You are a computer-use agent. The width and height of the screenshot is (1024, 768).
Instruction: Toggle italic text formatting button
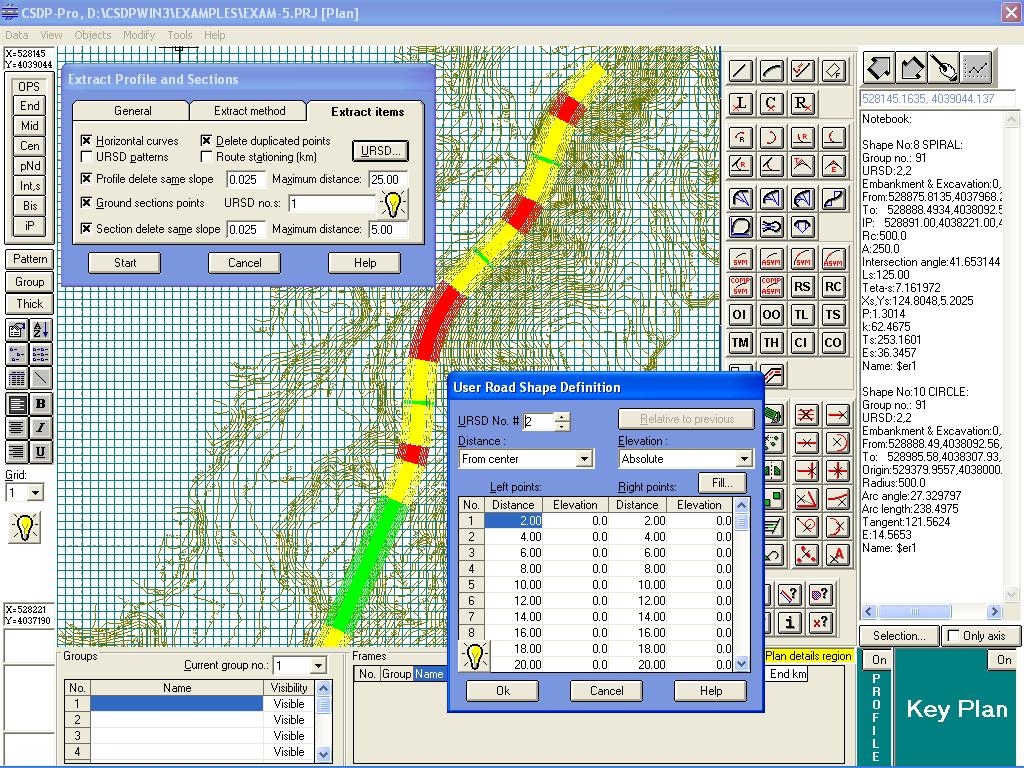40,428
